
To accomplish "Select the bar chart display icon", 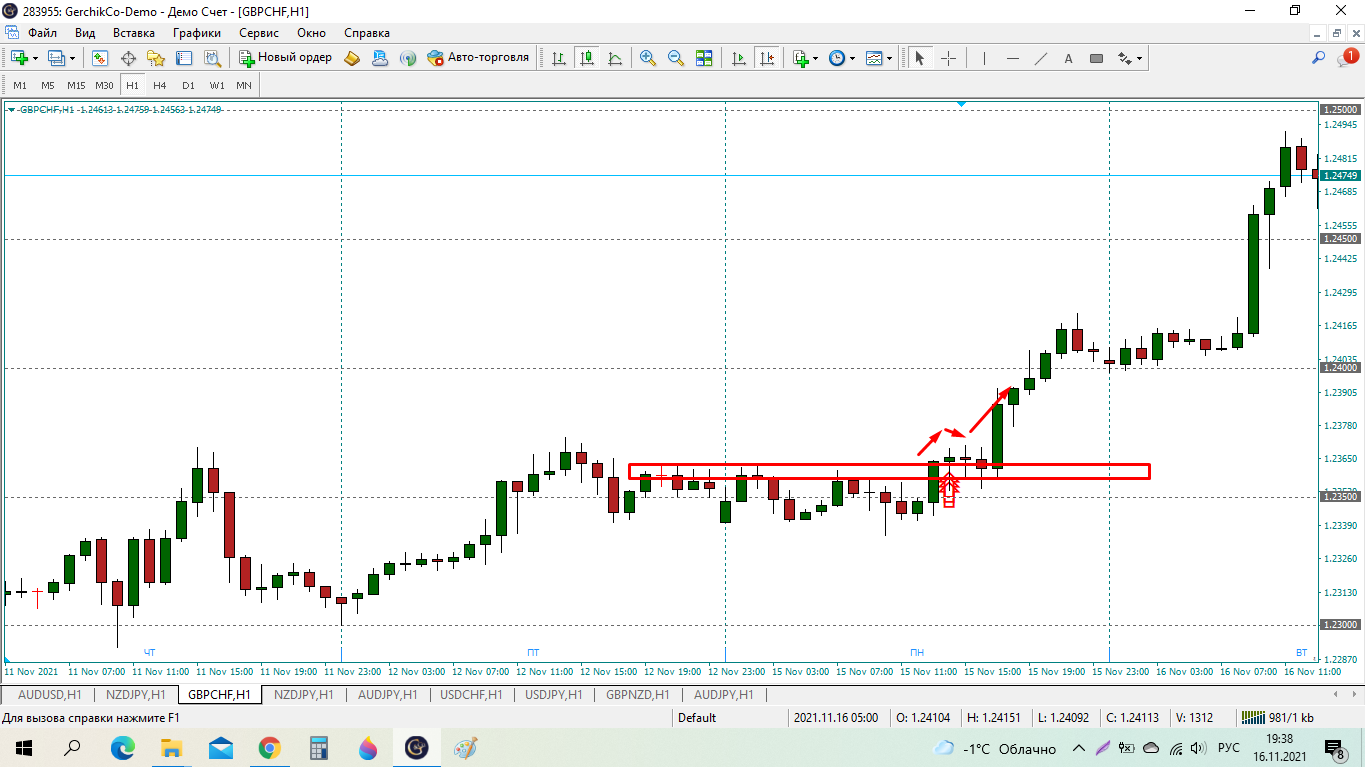I will tap(559, 58).
